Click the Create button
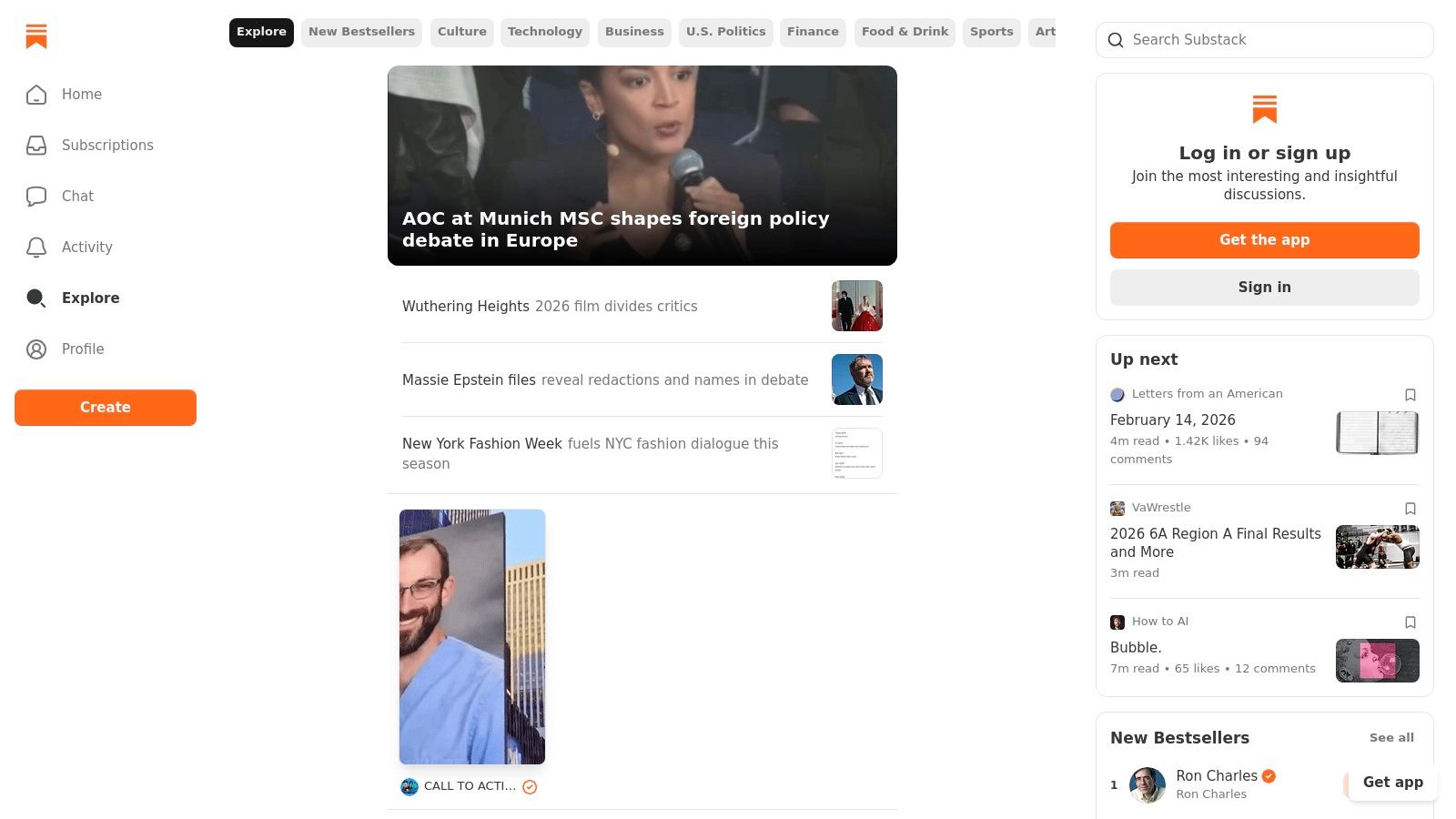 tap(105, 407)
